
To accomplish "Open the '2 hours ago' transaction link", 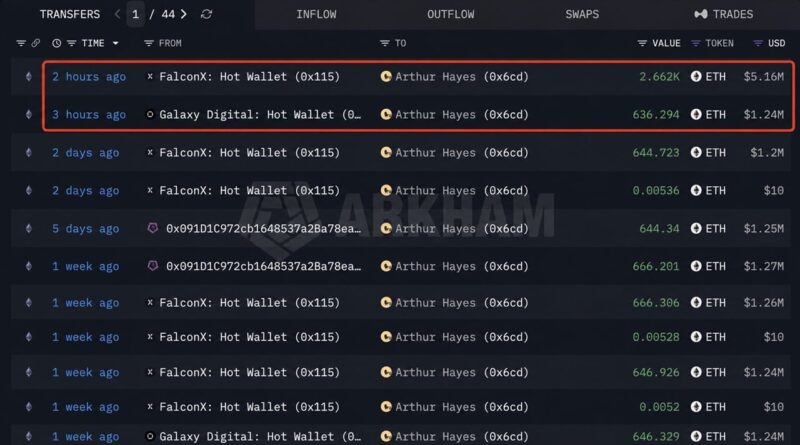I will click(89, 77).
